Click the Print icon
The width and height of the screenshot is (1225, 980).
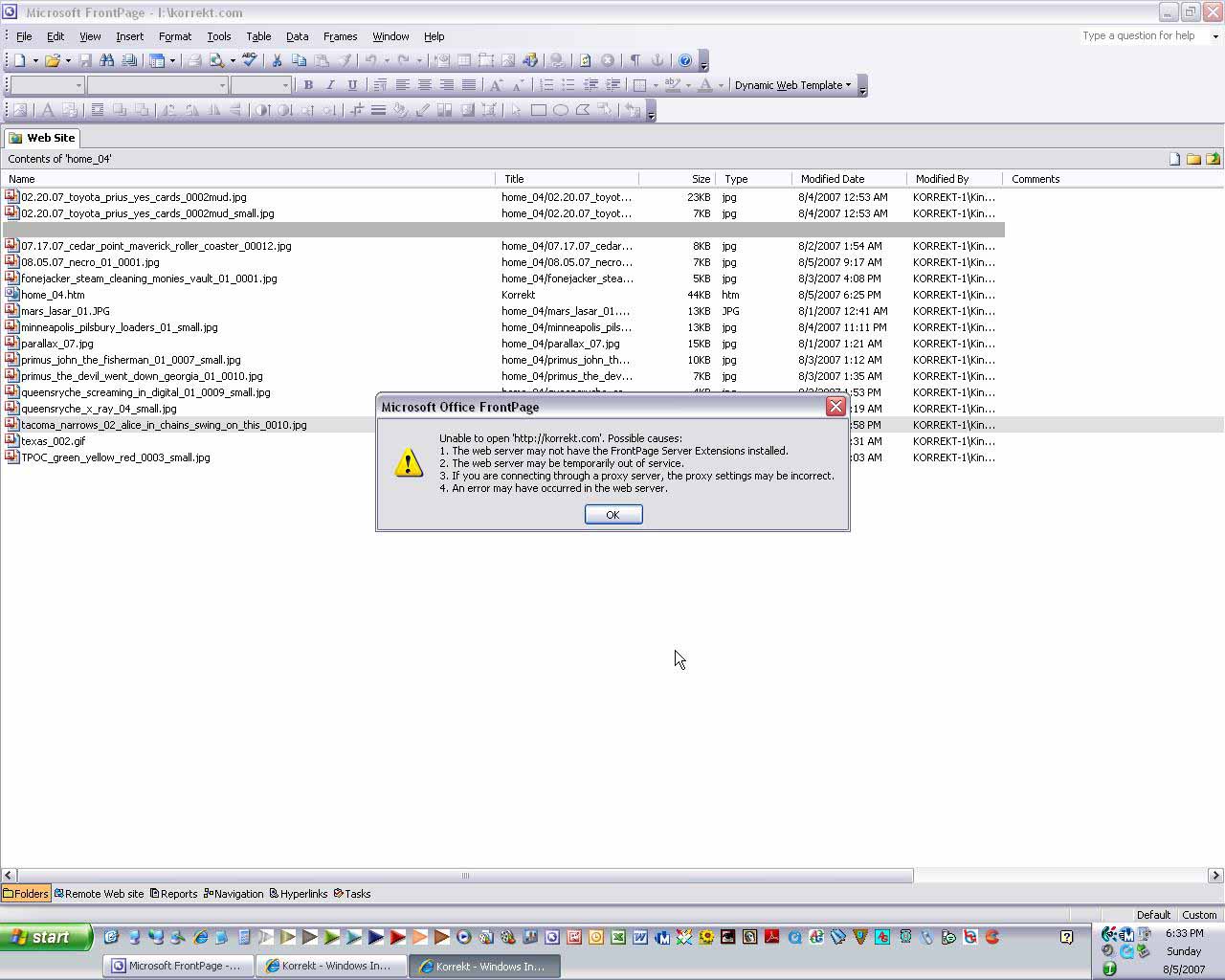pyautogui.click(x=194, y=60)
